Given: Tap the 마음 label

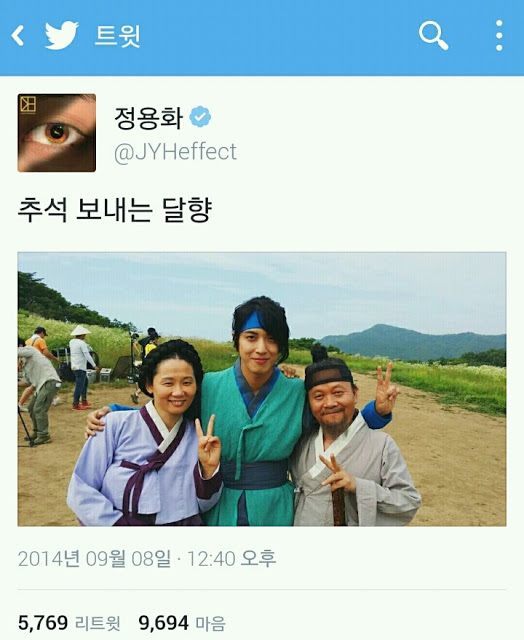Looking at the screenshot, I should pyautogui.click(x=210, y=624).
